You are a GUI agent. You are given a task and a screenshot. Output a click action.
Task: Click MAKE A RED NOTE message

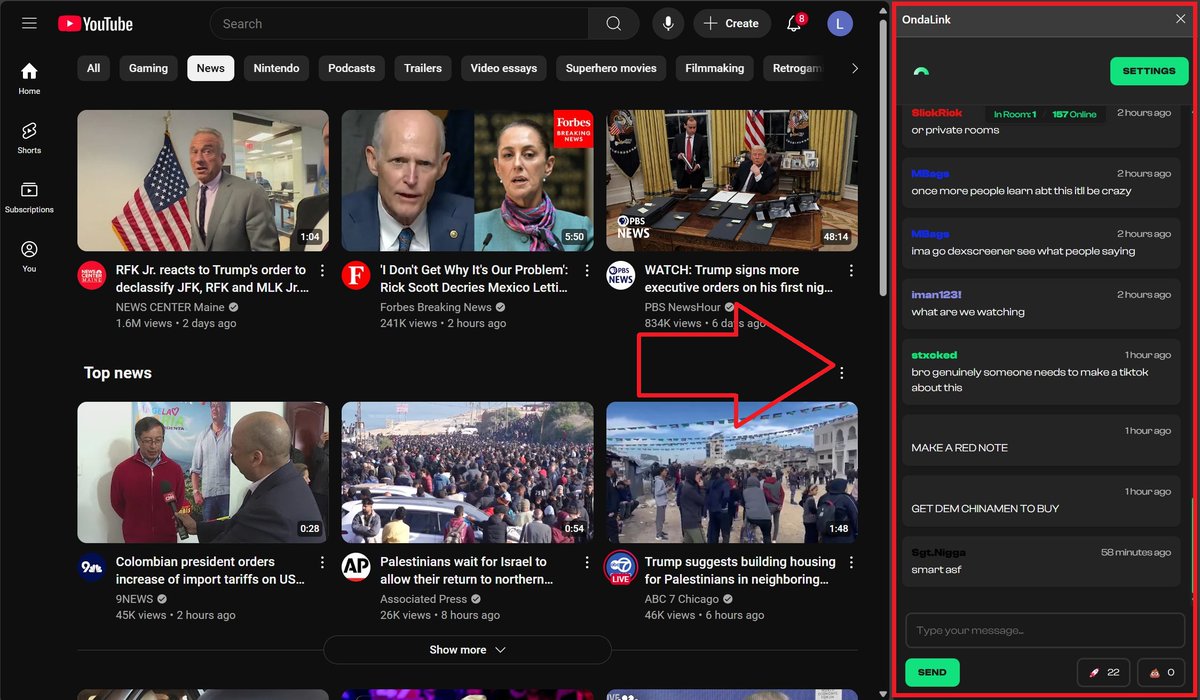pyautogui.click(x=959, y=448)
